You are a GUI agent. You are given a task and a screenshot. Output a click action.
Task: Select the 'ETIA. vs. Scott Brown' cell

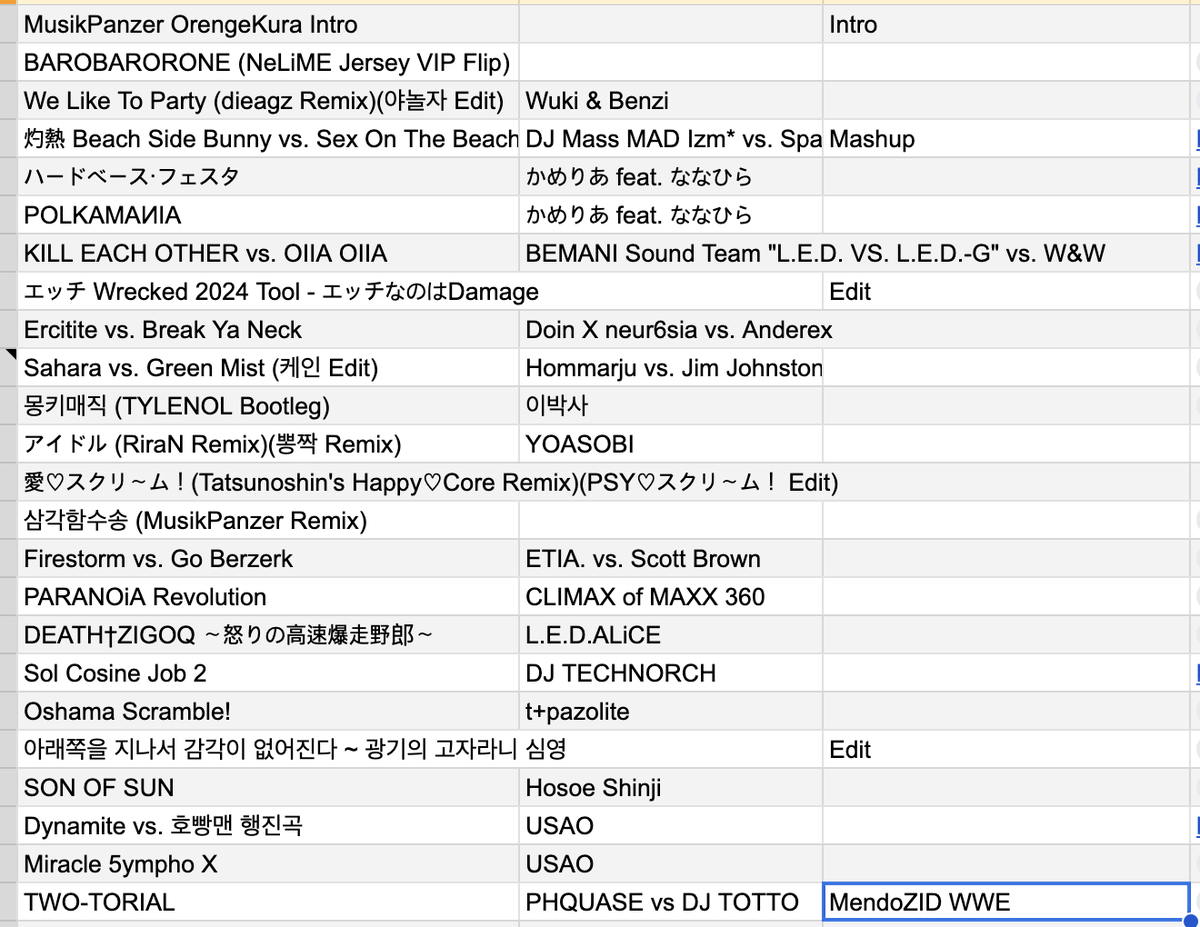671,559
